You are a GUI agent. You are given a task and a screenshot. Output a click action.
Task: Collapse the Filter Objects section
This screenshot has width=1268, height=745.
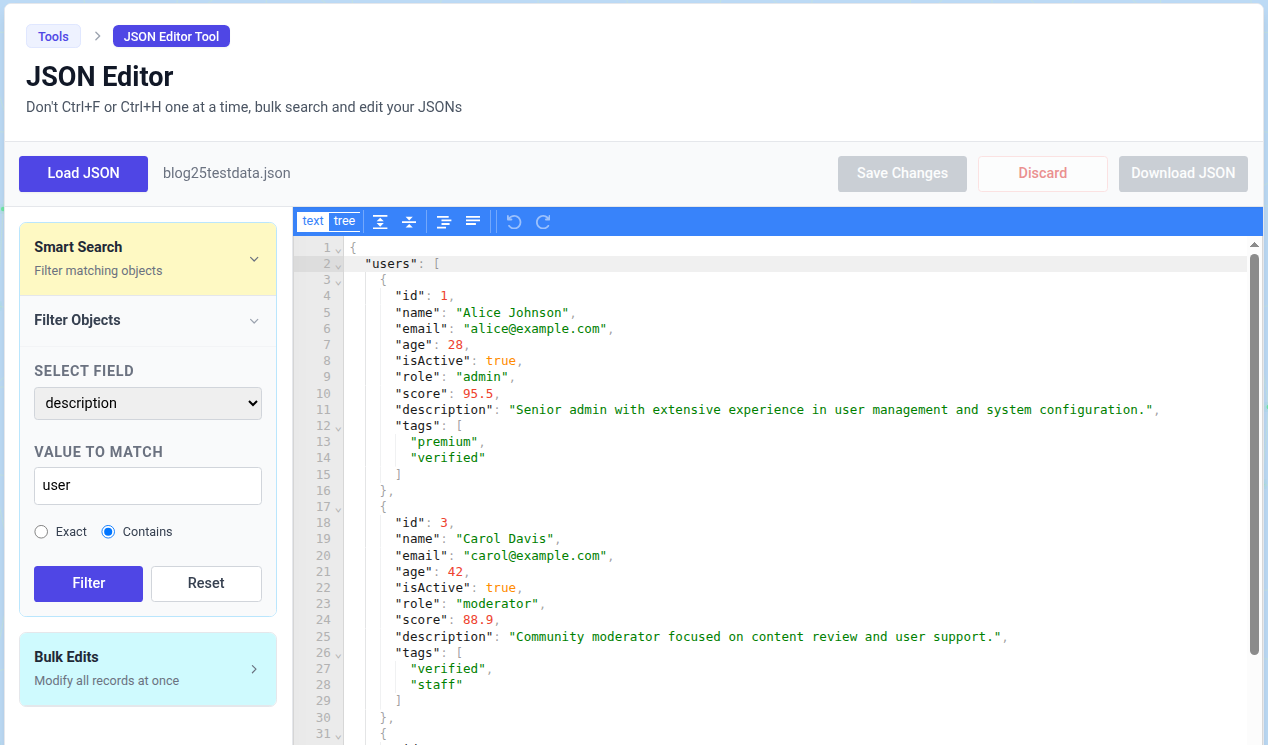coord(254,321)
